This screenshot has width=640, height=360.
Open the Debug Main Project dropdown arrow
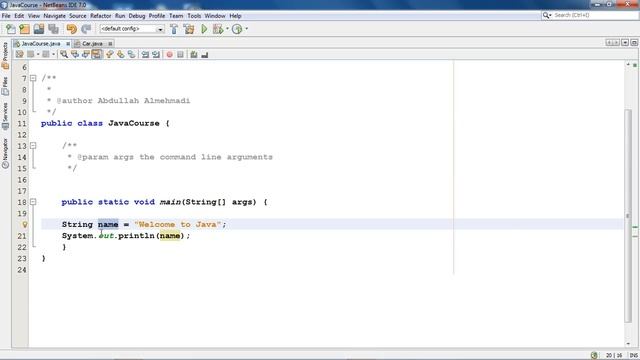(x=227, y=29)
